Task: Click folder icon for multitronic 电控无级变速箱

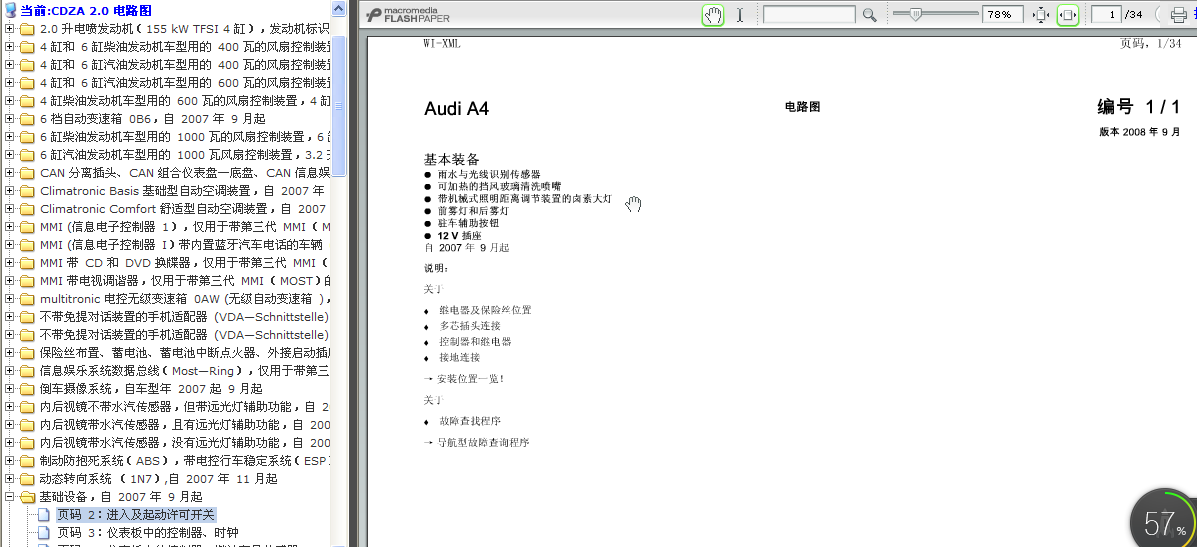Action: coord(27,299)
